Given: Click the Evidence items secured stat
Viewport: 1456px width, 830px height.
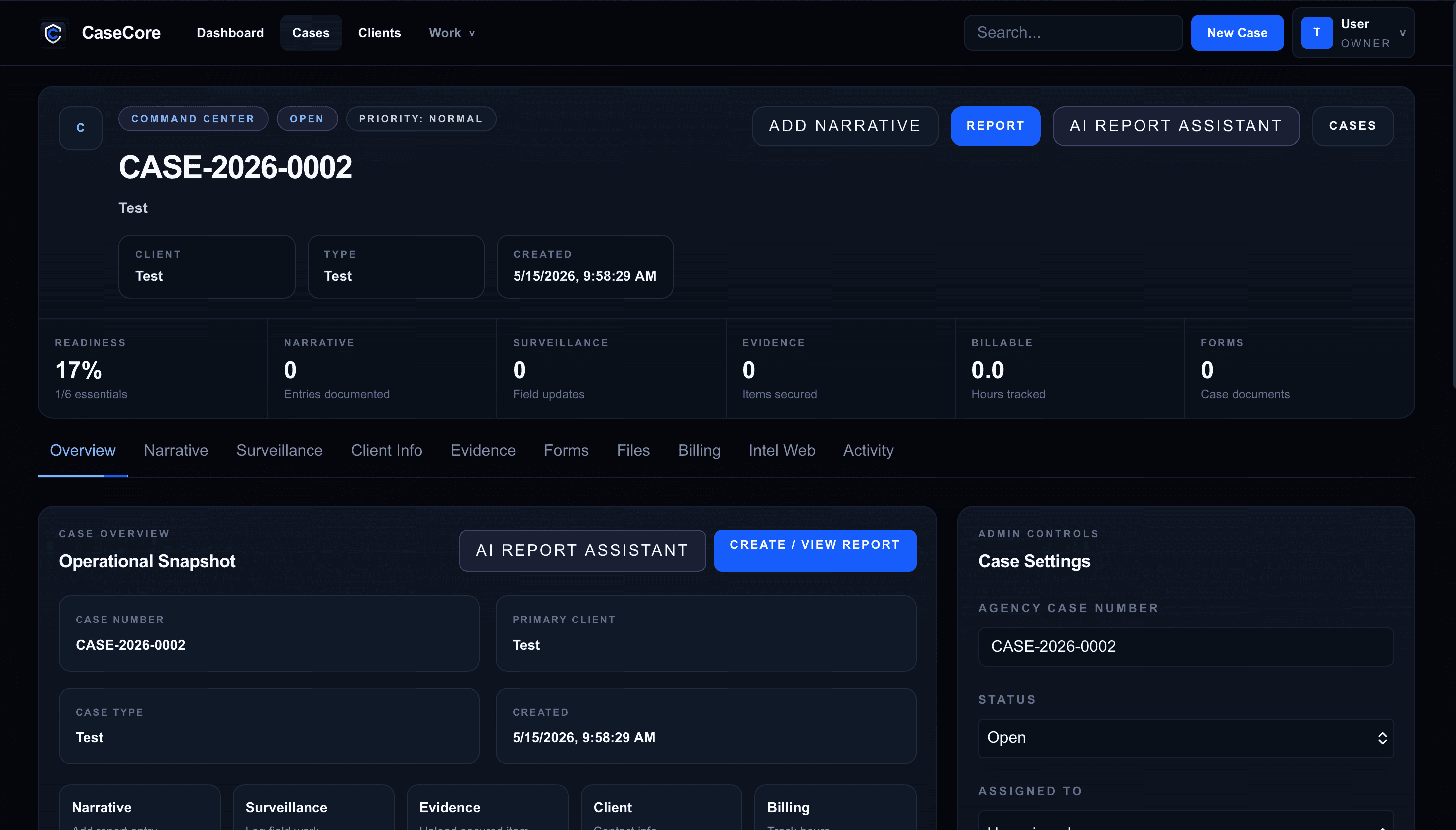Looking at the screenshot, I should click(x=840, y=368).
